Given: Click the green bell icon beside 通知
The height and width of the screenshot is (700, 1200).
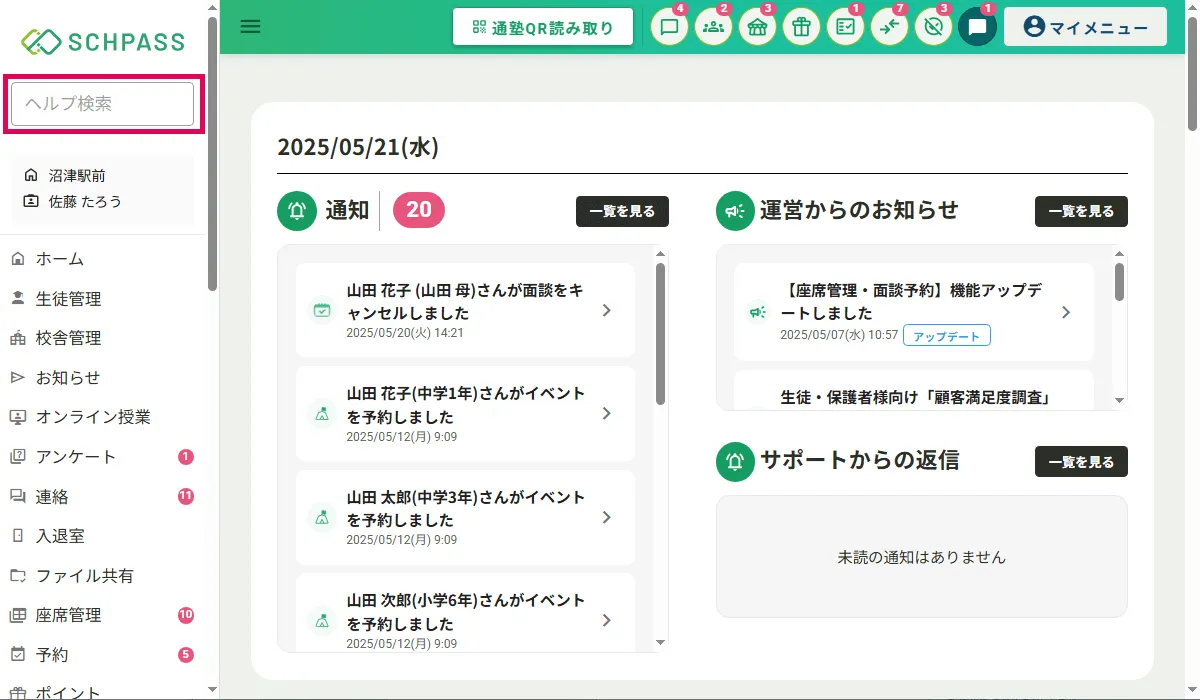Looking at the screenshot, I should click(x=297, y=211).
